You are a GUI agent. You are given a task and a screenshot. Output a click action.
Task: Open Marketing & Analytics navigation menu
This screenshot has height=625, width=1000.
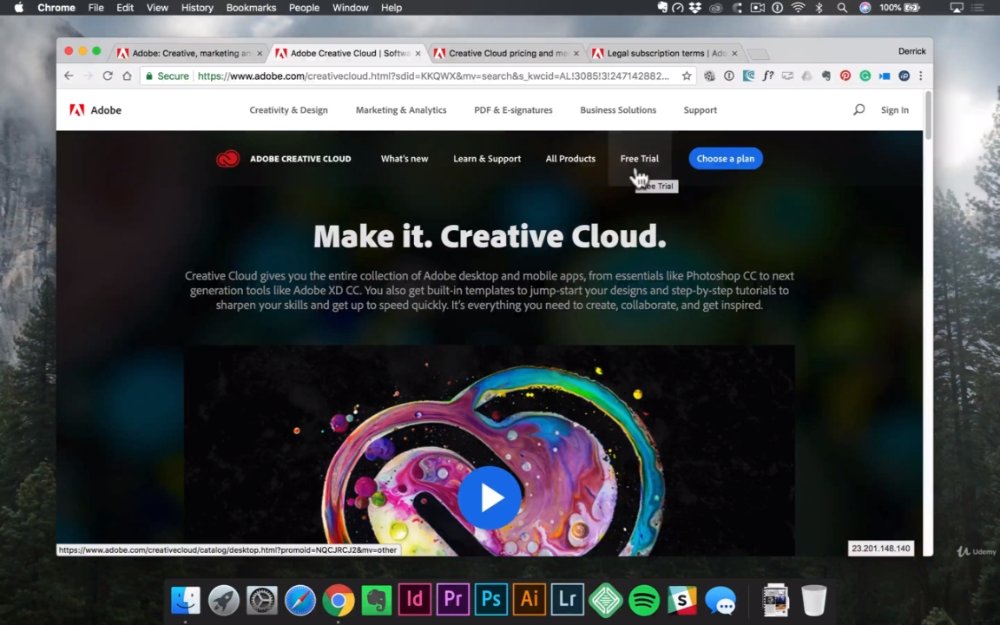[401, 110]
